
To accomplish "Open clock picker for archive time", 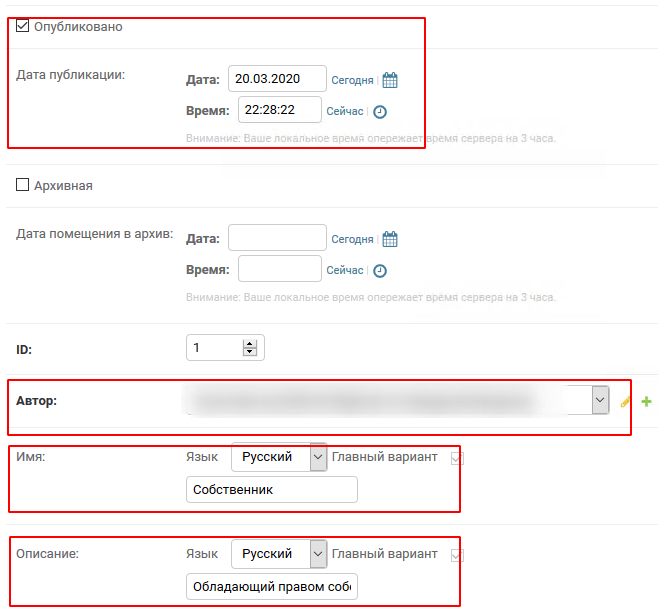I will click(x=380, y=271).
